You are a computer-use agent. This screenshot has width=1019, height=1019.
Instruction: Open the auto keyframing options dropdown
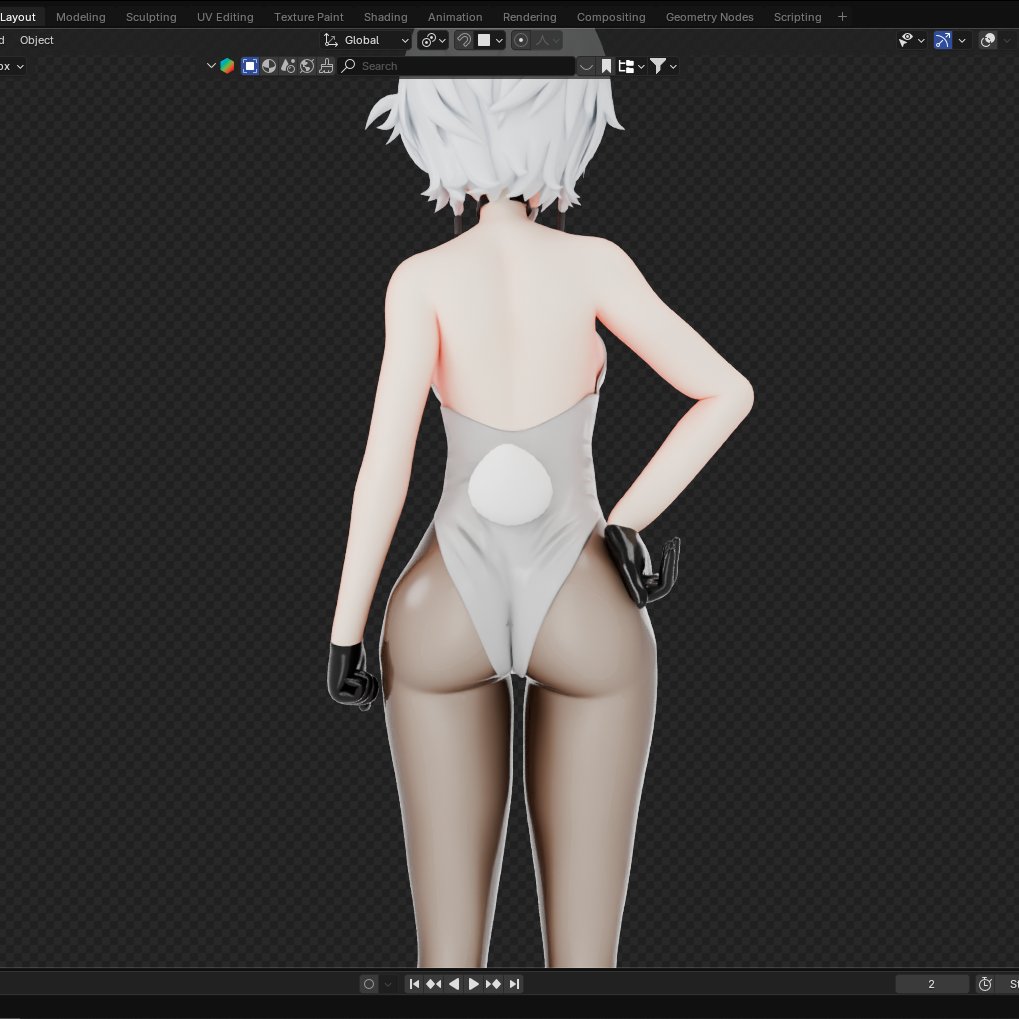(x=387, y=984)
